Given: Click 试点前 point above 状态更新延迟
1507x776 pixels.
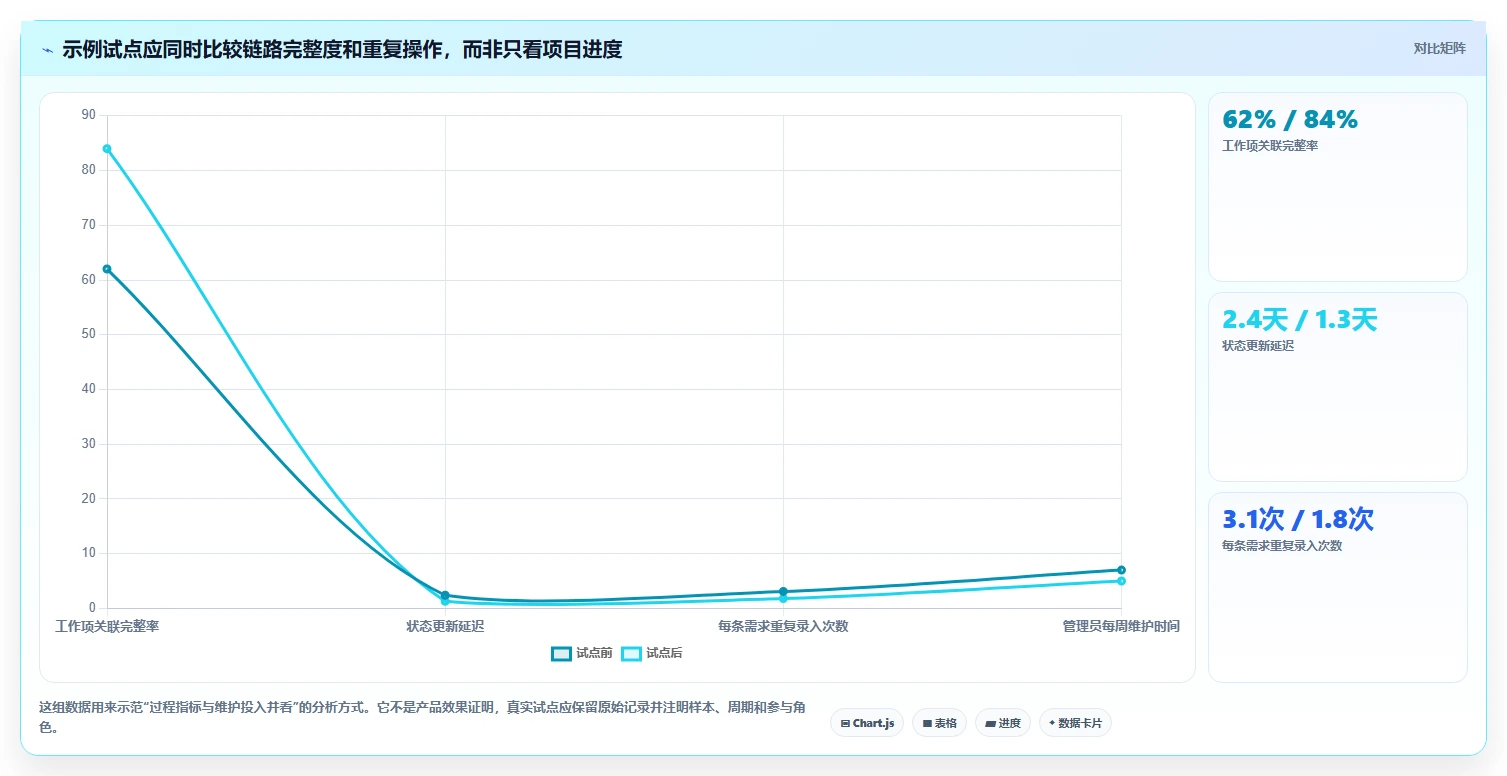Looking at the screenshot, I should [x=445, y=595].
